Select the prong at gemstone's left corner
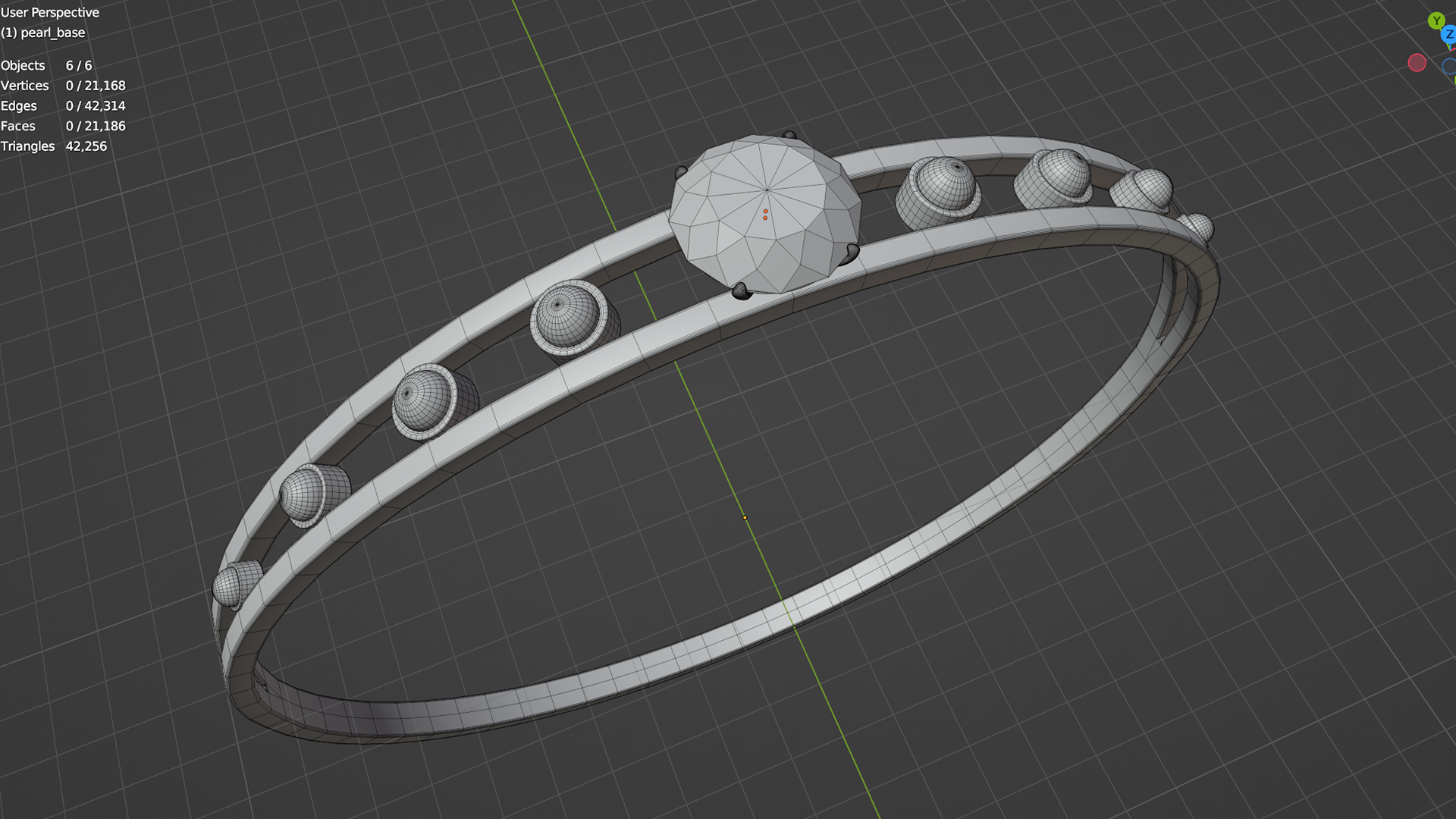The height and width of the screenshot is (819, 1456). [680, 173]
